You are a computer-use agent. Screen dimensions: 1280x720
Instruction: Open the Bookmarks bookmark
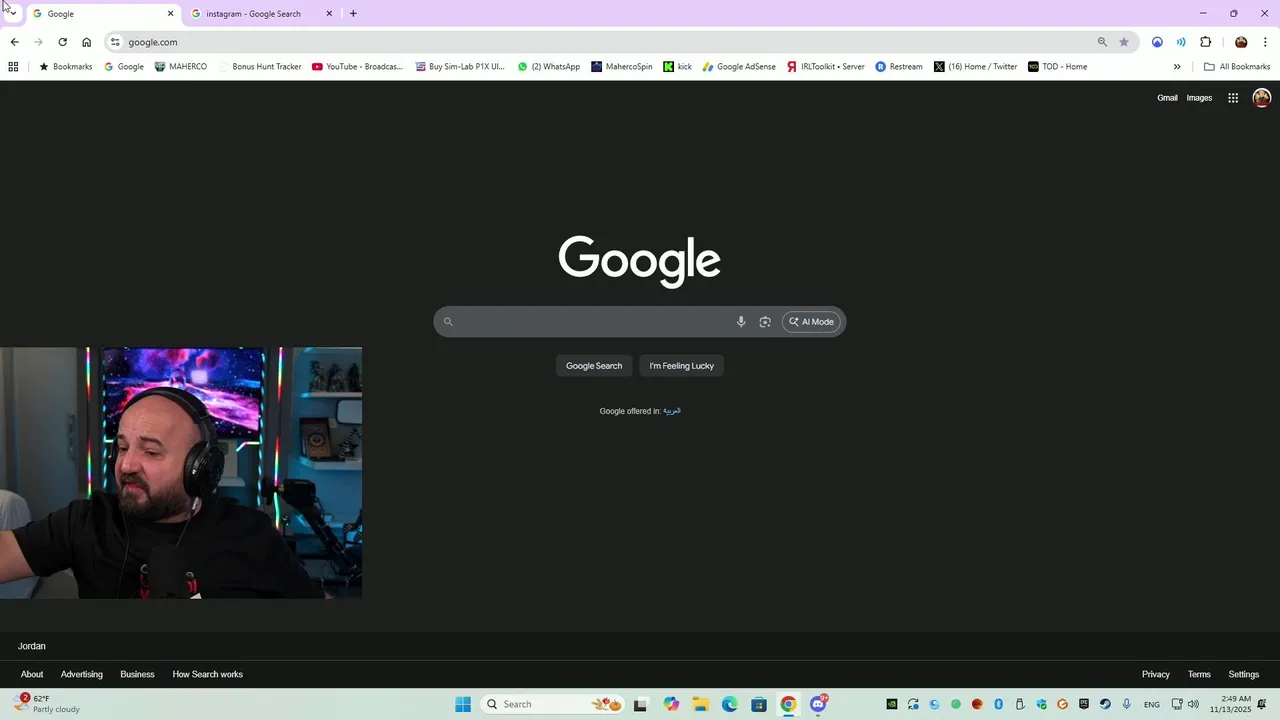point(65,67)
